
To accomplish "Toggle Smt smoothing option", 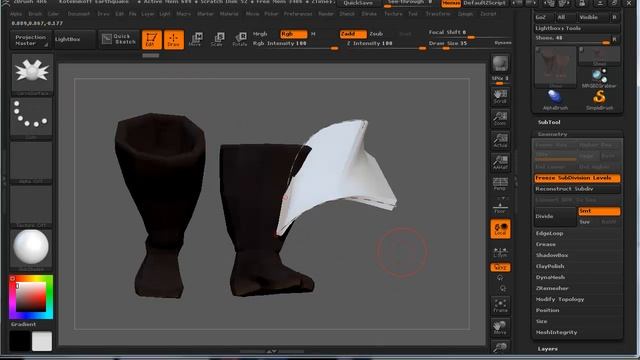I will tap(599, 211).
